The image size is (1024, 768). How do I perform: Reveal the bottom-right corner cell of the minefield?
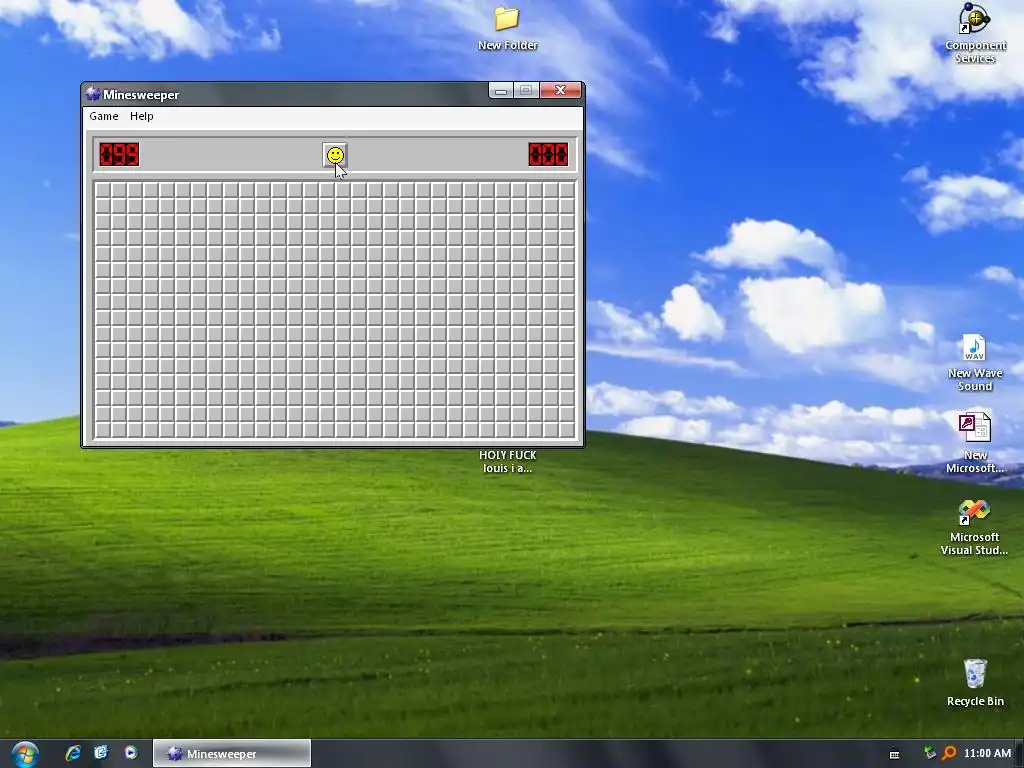(567, 430)
